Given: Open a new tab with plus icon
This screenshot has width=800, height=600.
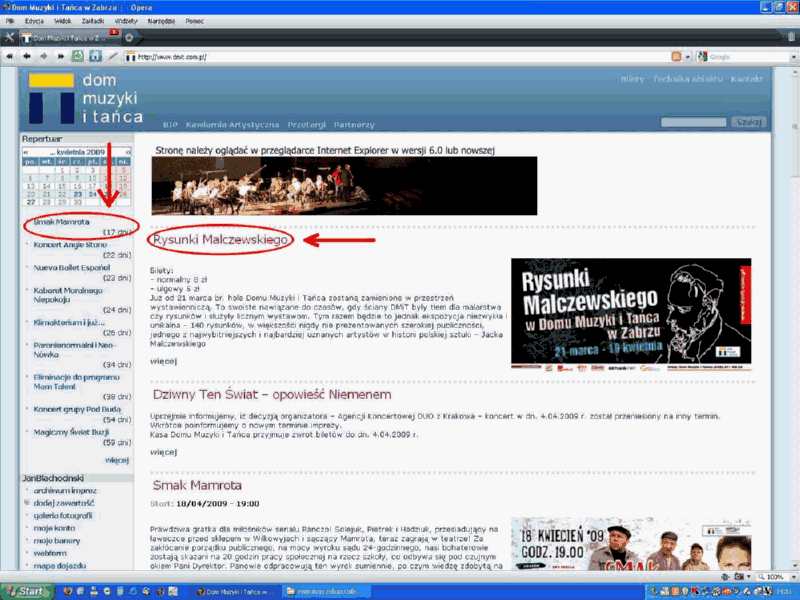Looking at the screenshot, I should 128,37.
